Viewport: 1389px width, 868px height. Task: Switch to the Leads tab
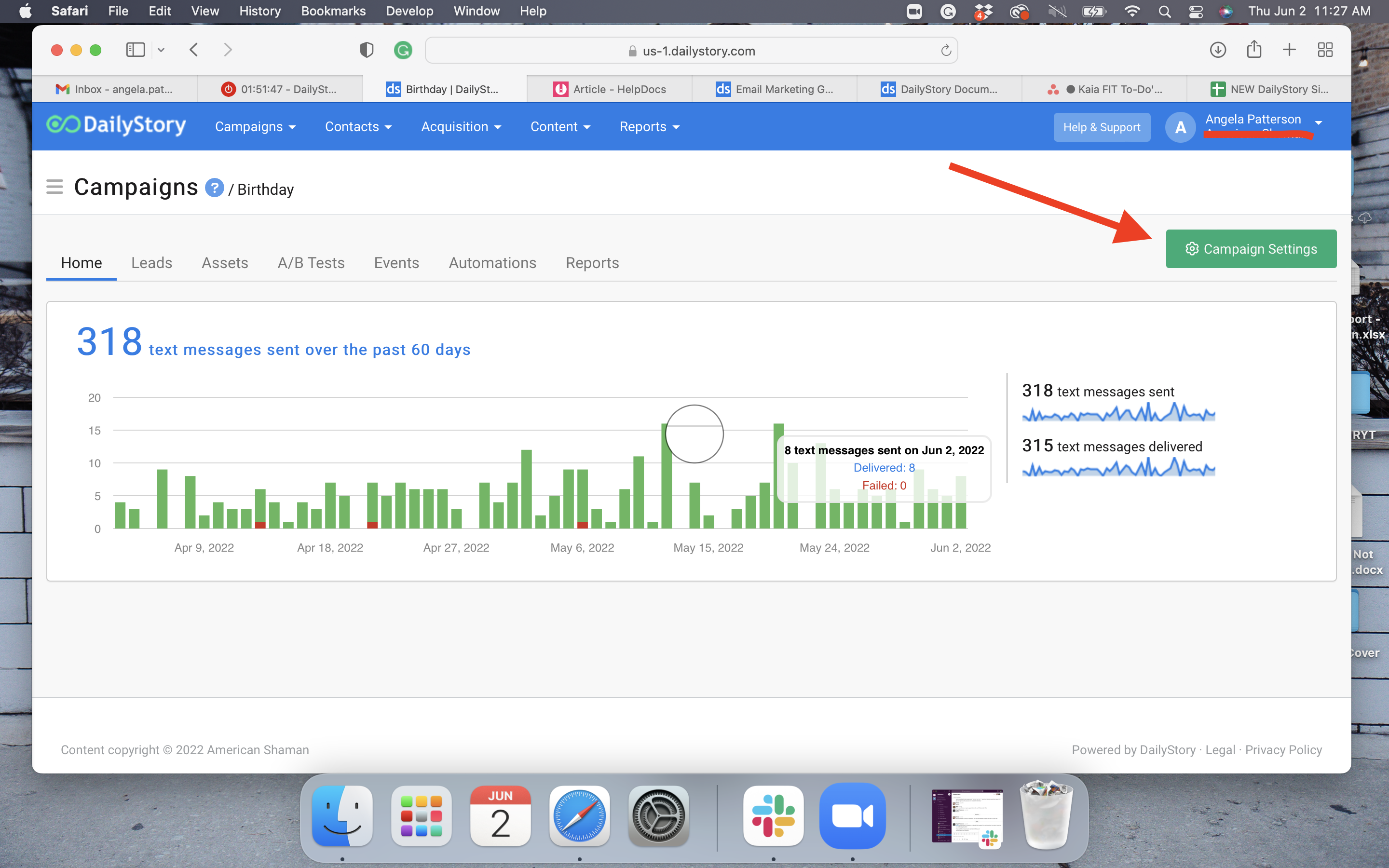coord(151,263)
